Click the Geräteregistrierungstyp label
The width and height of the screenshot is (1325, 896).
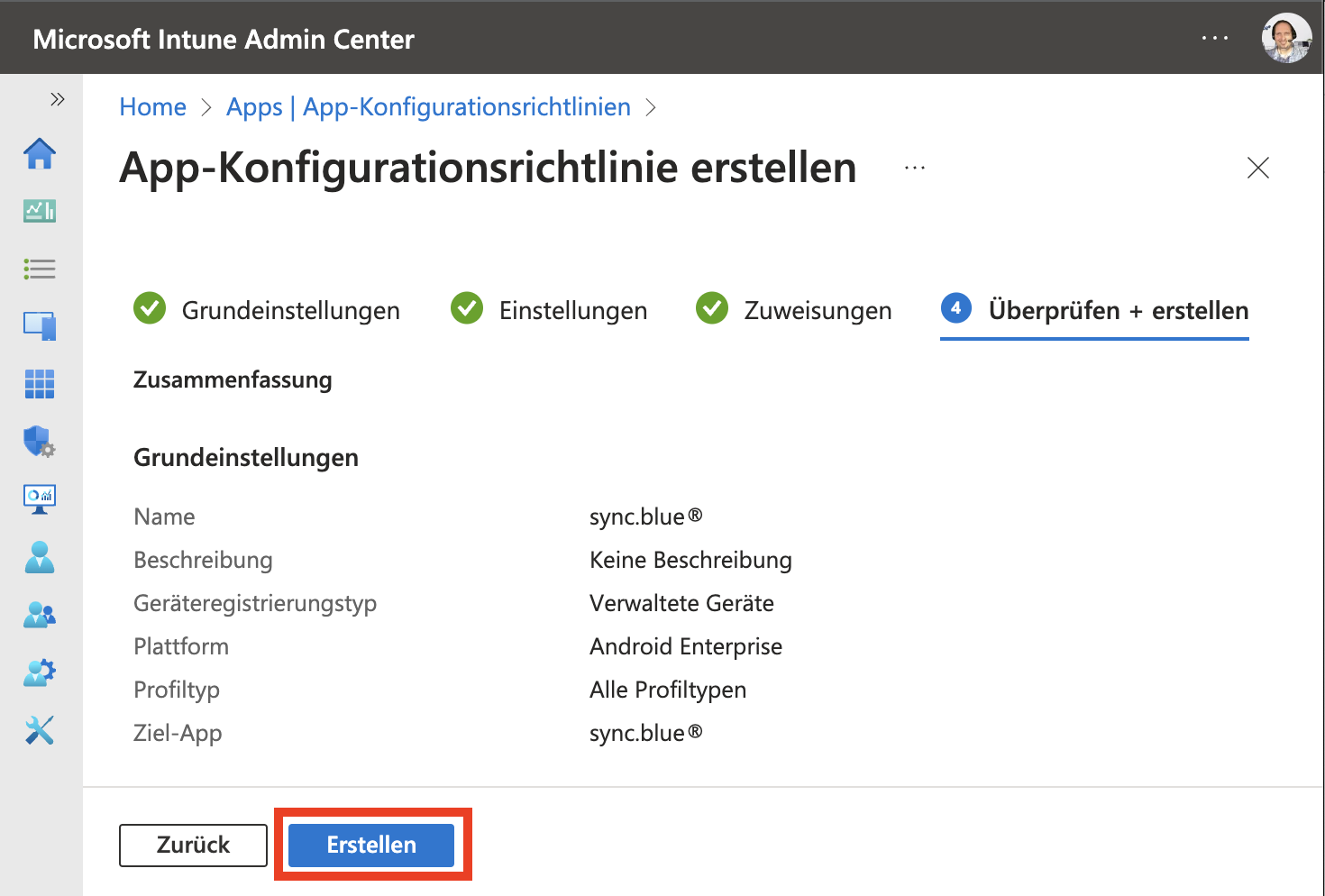[255, 603]
